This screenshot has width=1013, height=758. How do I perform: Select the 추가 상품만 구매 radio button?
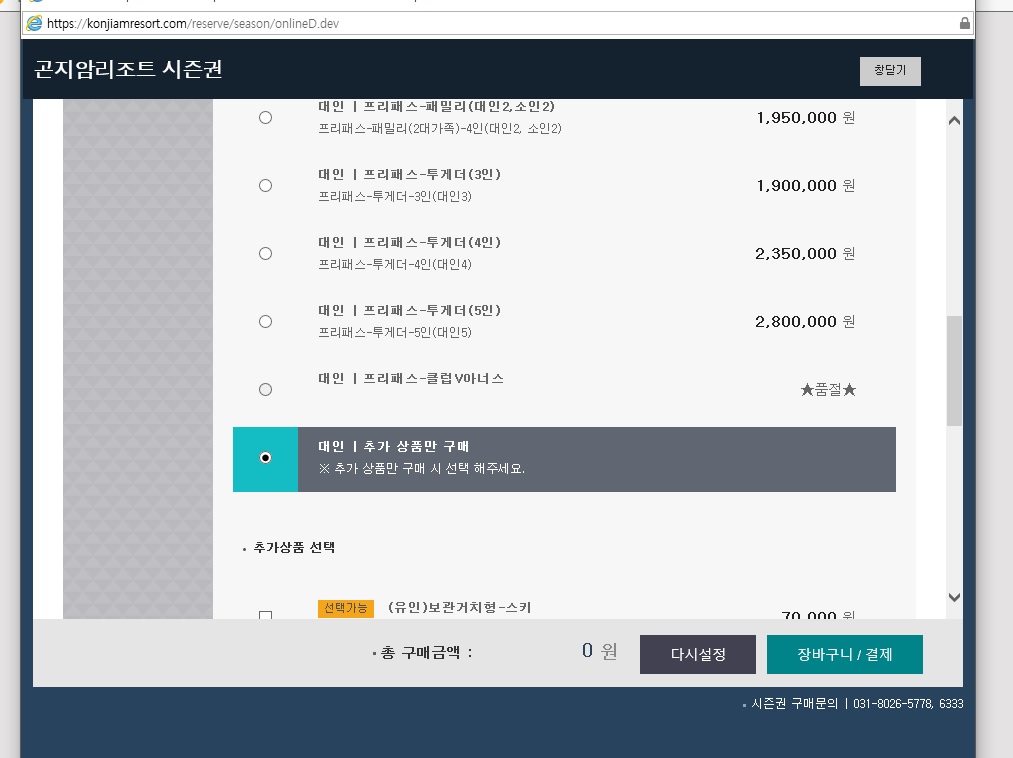(266, 458)
